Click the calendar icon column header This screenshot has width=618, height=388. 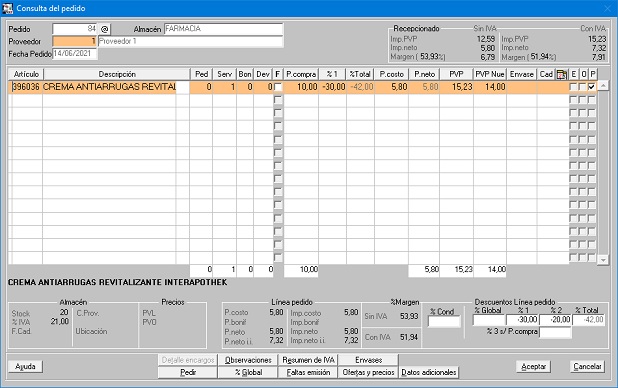pyautogui.click(x=562, y=75)
